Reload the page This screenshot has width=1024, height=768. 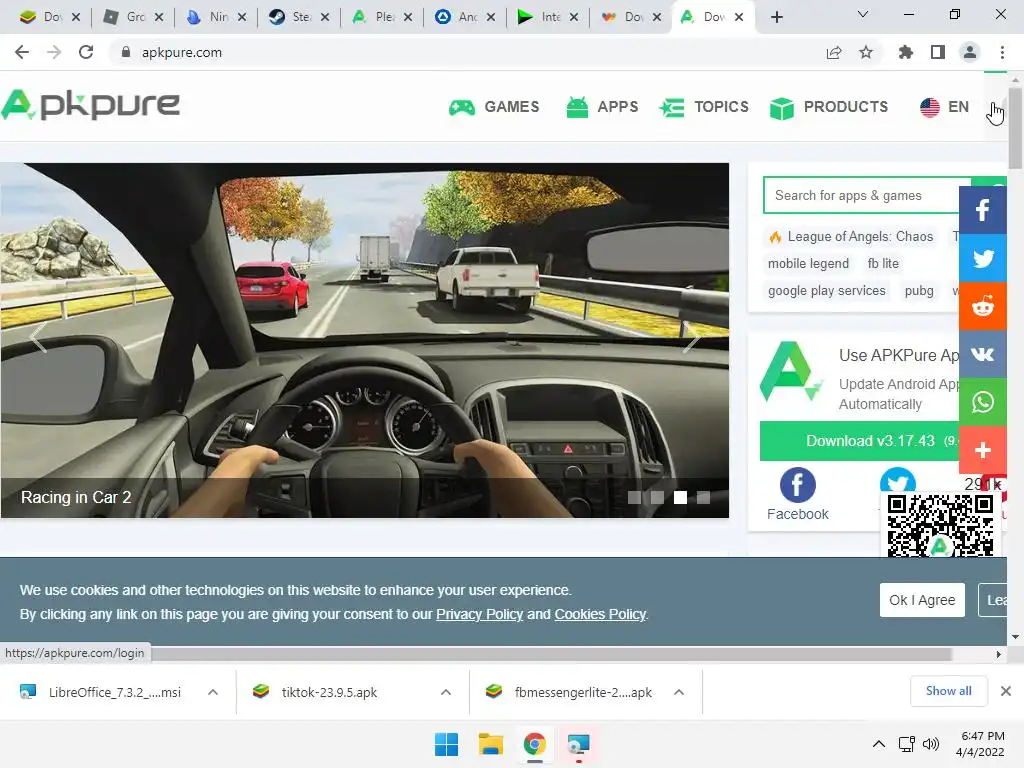86,52
